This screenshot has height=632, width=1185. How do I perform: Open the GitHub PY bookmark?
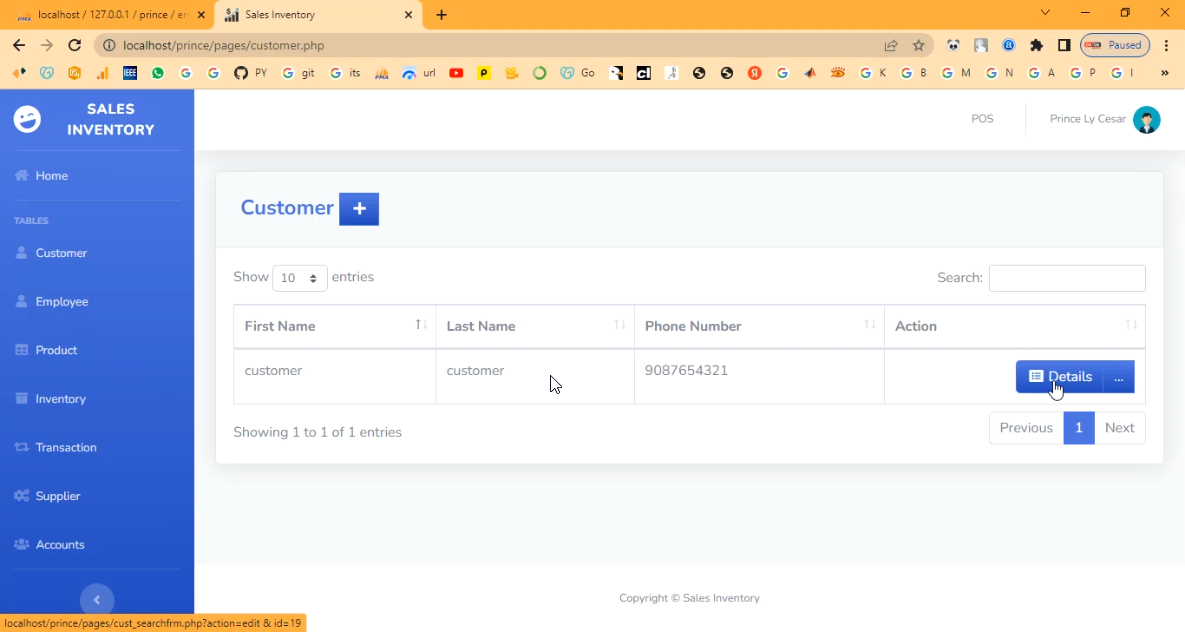[x=250, y=73]
